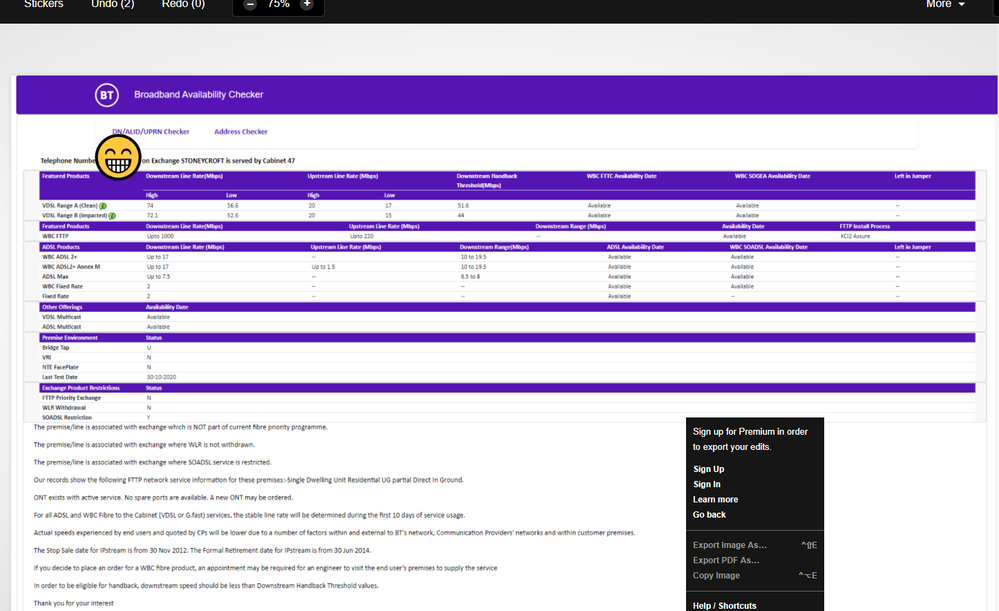Undo the last edit

(112, 5)
